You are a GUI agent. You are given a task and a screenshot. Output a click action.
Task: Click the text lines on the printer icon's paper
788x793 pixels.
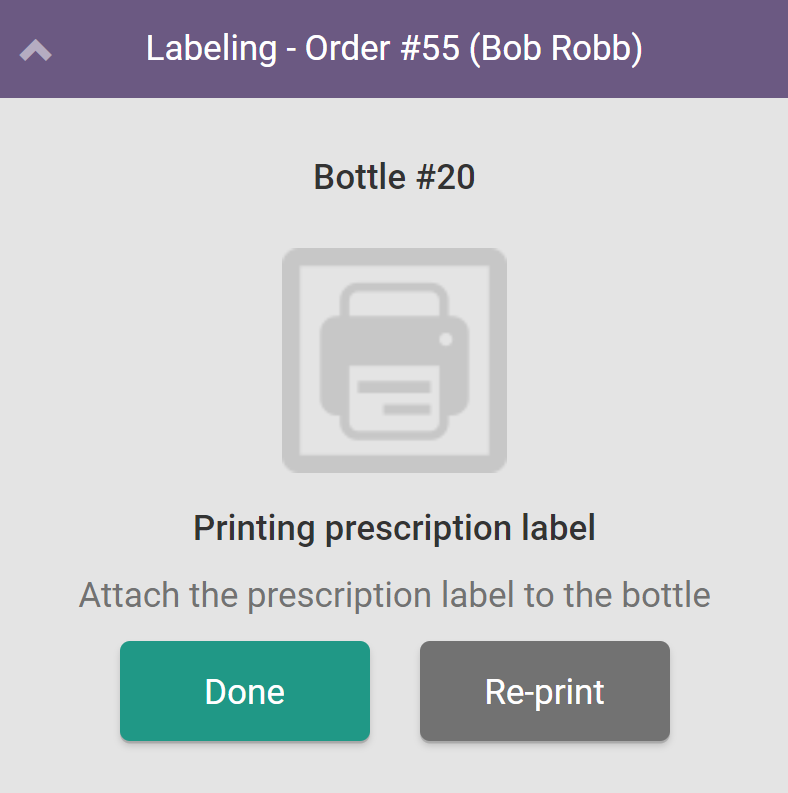click(394, 397)
